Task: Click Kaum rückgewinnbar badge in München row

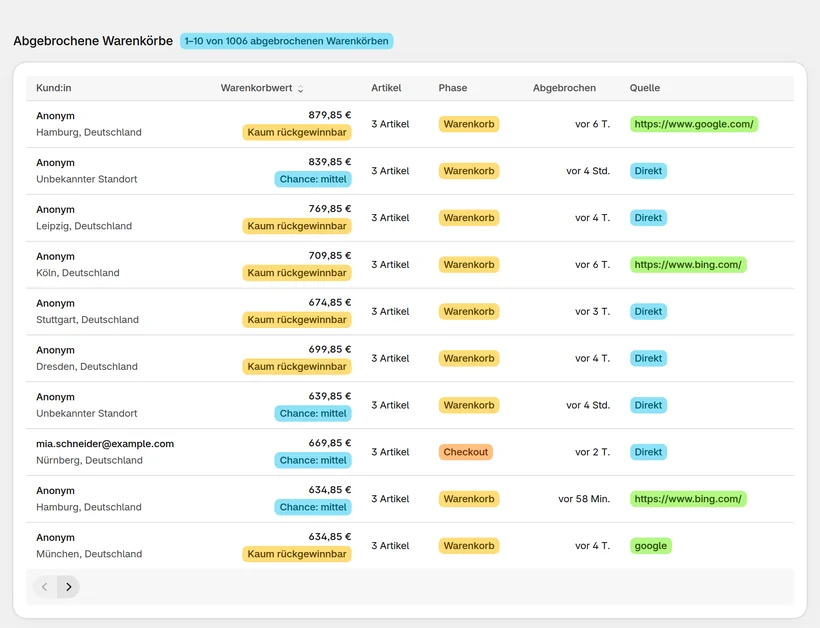Action: point(297,554)
